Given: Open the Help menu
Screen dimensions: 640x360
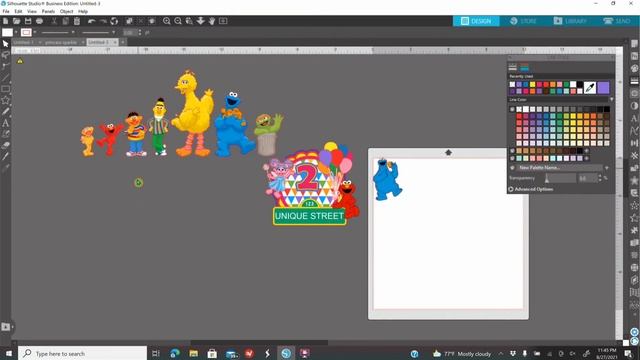Looking at the screenshot, I should (x=83, y=11).
